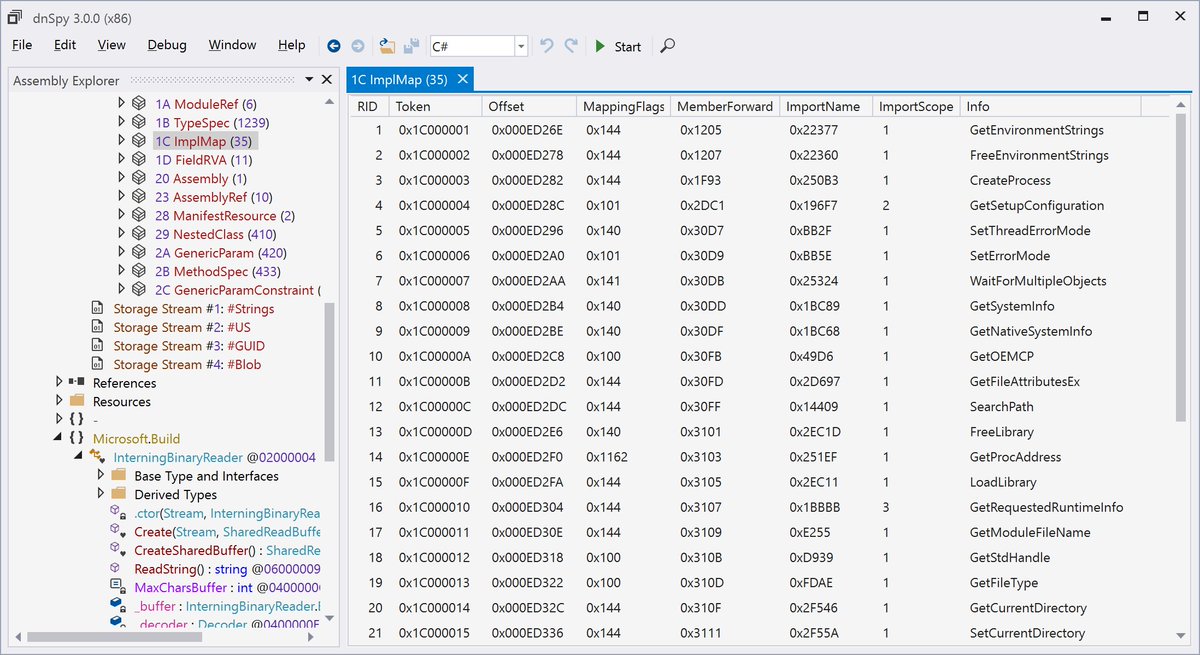Expand the 20 Assembly node

pos(122,178)
